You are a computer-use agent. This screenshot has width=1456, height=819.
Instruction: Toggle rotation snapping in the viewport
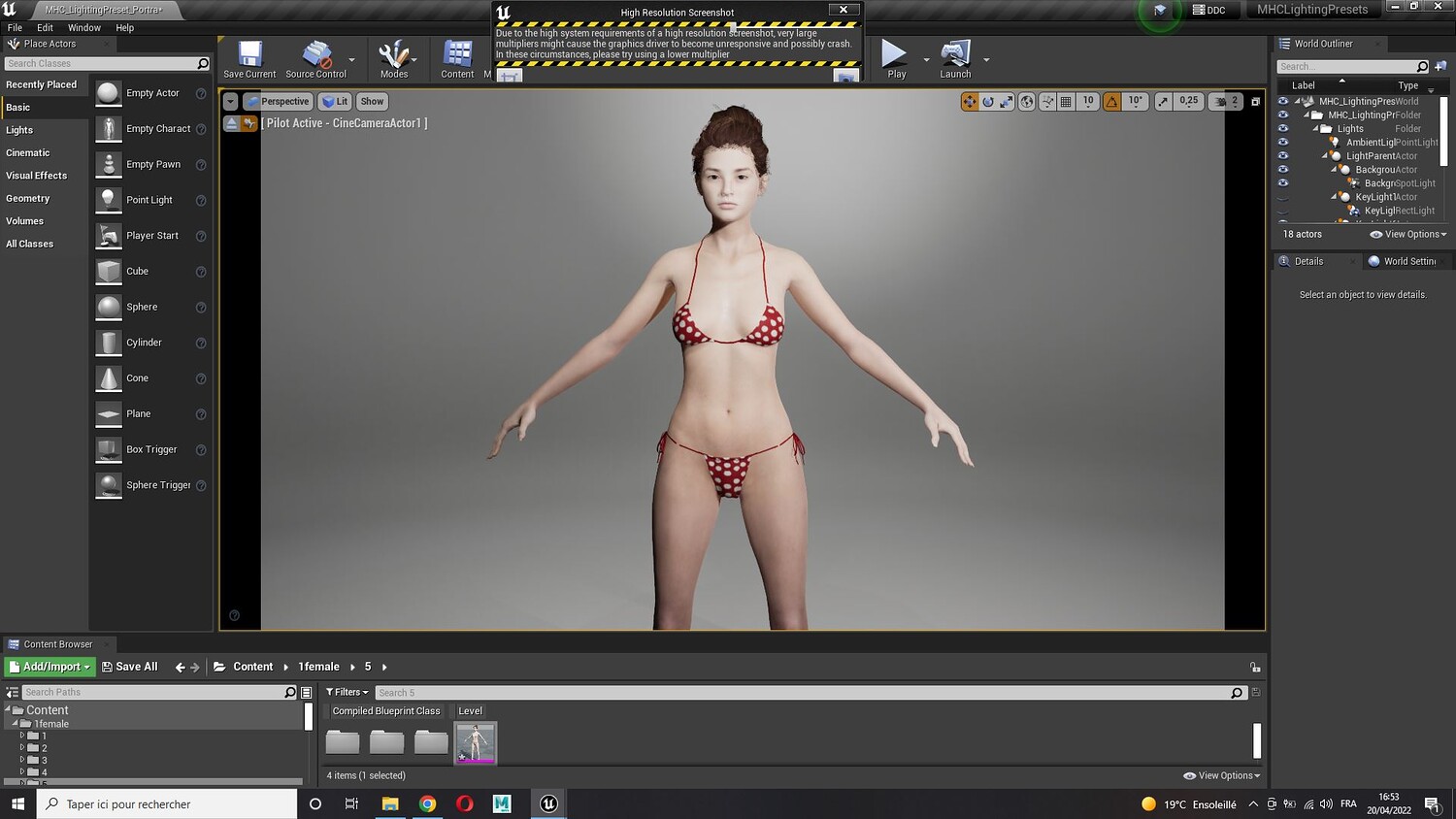tap(1111, 101)
